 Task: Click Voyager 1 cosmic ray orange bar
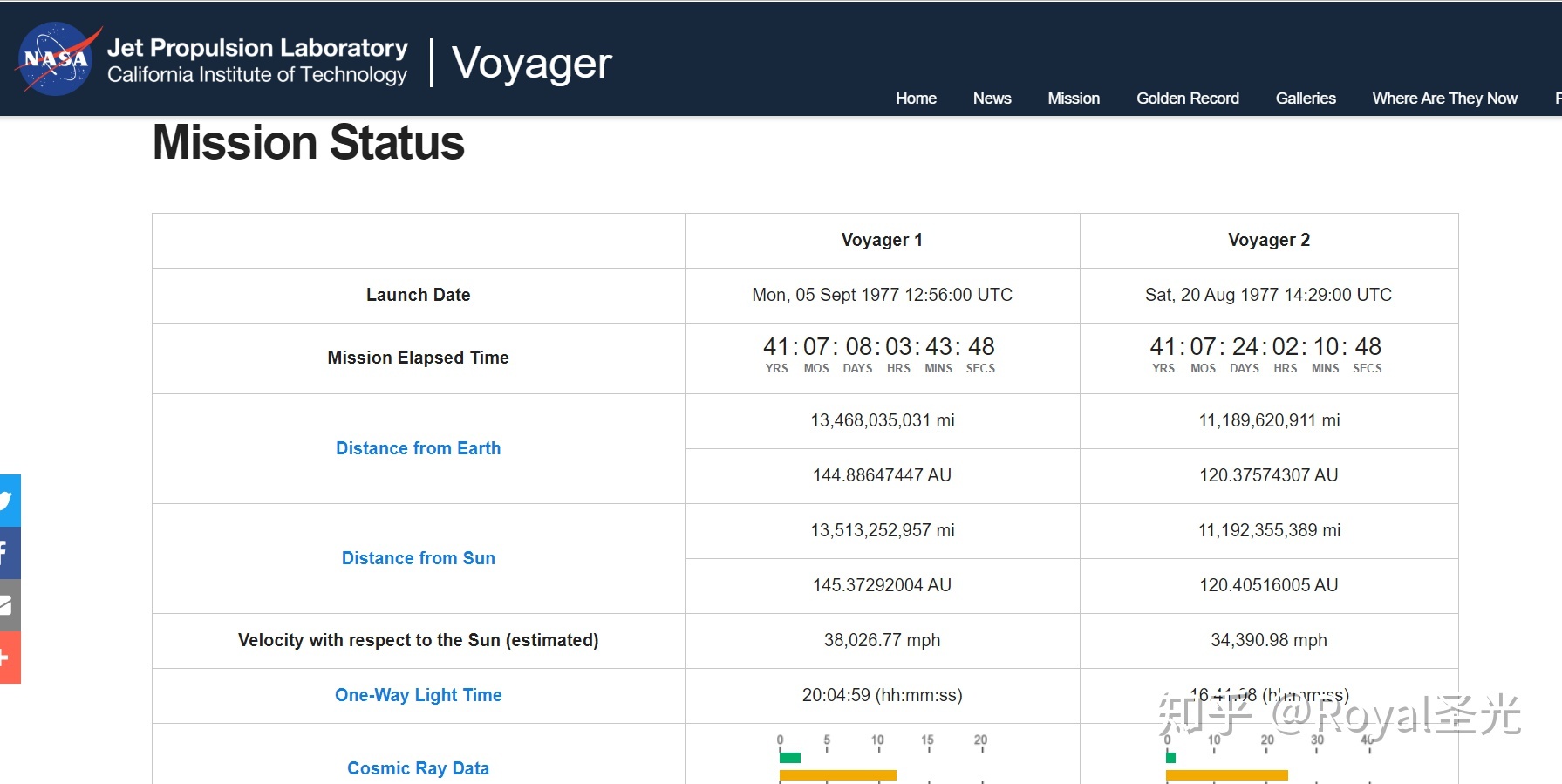tap(837, 775)
